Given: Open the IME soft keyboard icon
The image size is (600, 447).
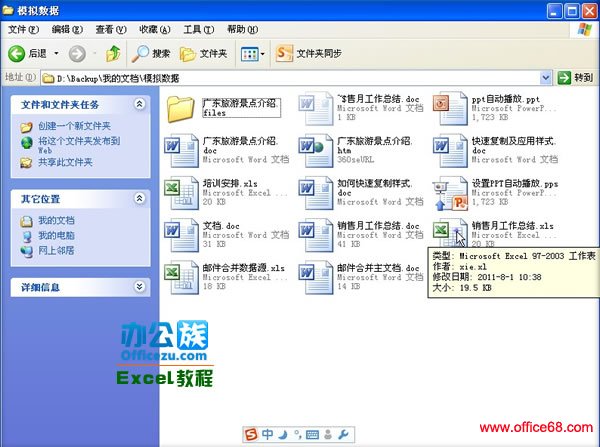Looking at the screenshot, I should [312, 435].
